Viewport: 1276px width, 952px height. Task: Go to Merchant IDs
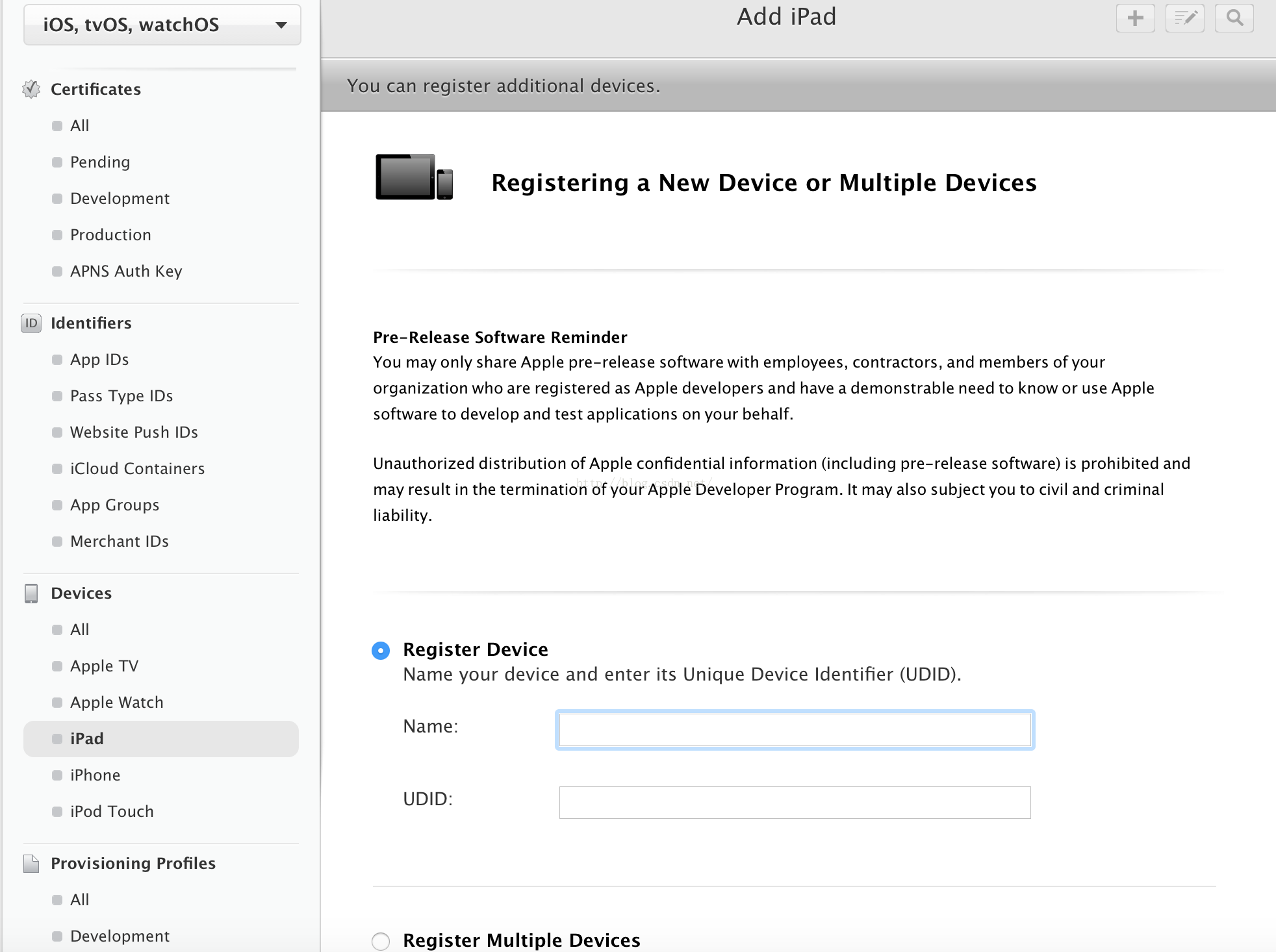pos(120,541)
